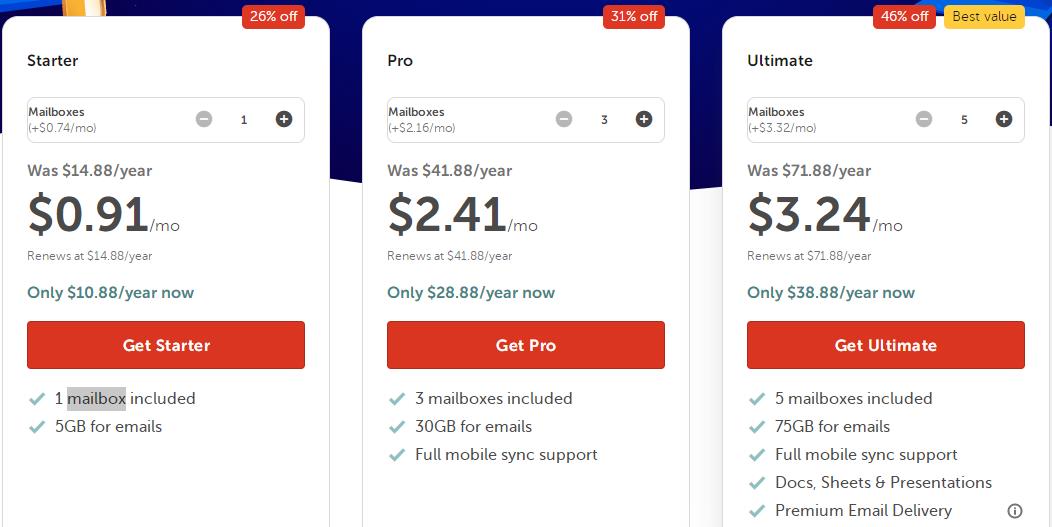Viewport: 1052px width, 527px height.
Task: Click the Pro mailbox count field
Action: [604, 120]
